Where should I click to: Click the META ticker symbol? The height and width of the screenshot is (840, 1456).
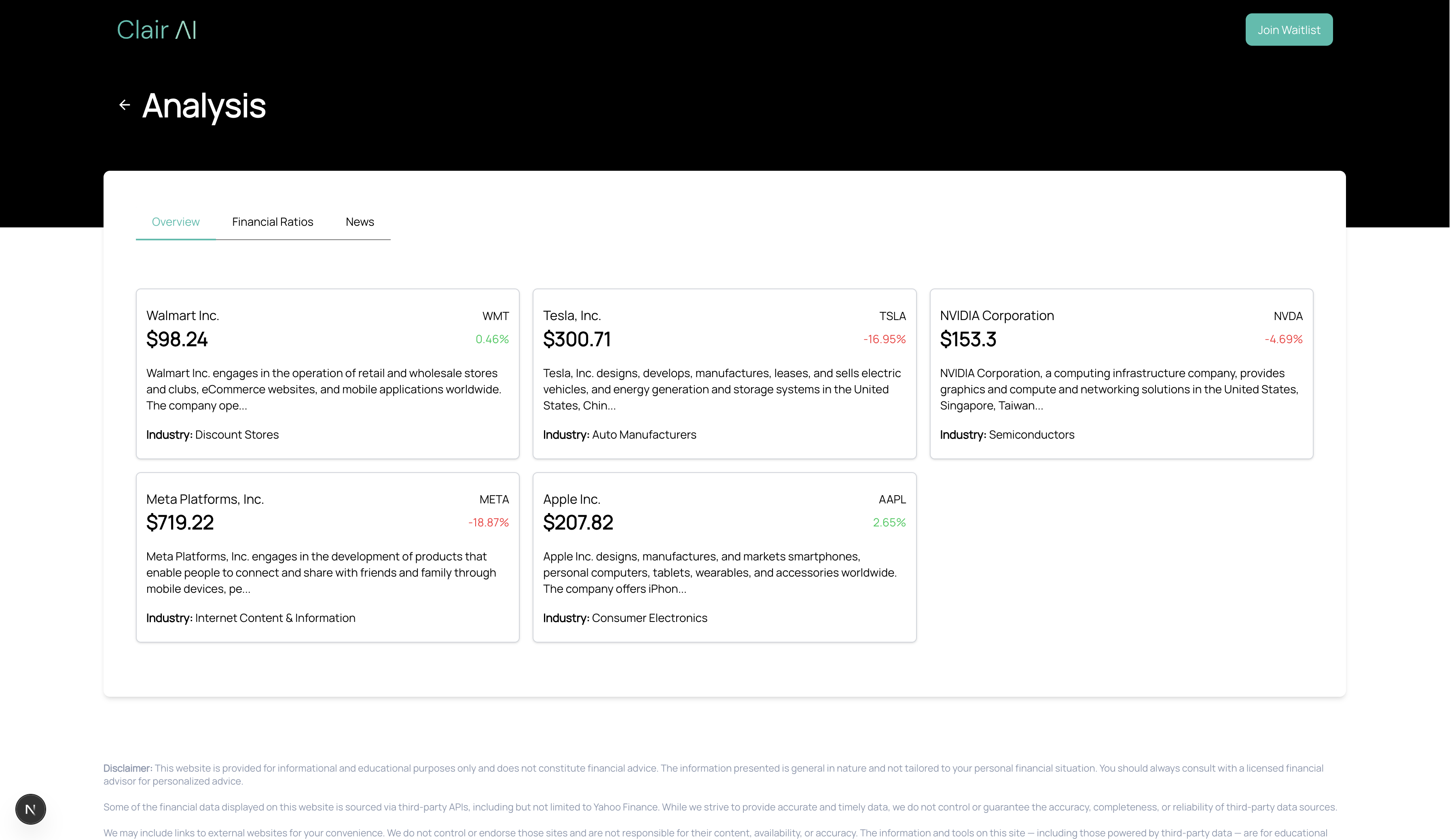(x=493, y=500)
